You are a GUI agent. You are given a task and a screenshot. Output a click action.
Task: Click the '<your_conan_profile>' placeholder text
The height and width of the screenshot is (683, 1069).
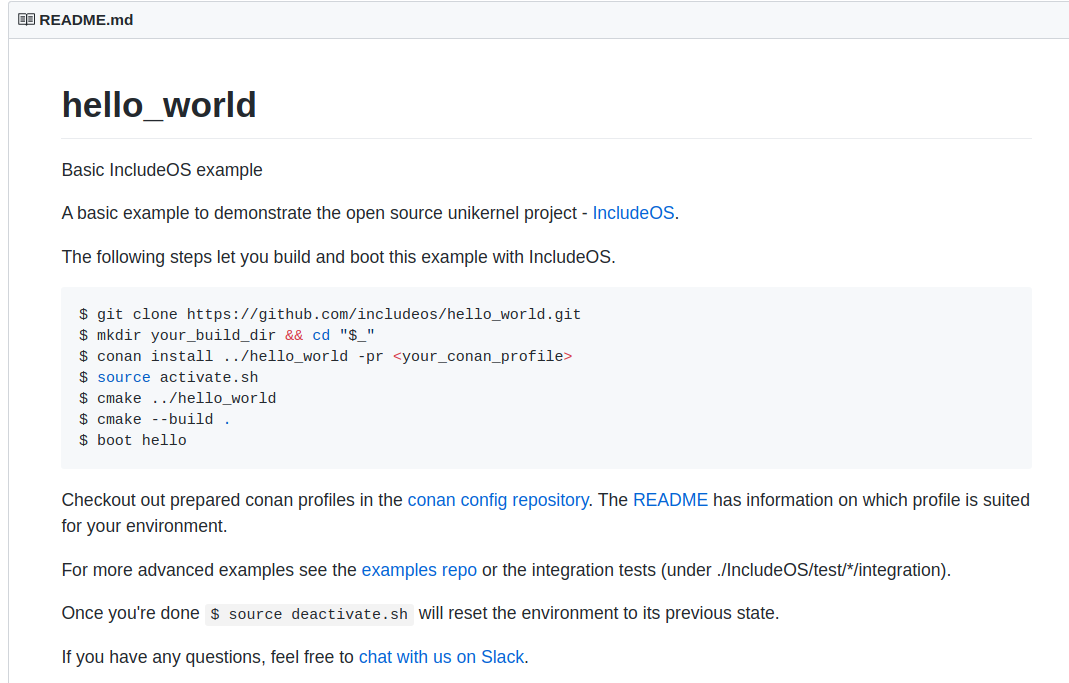pyautogui.click(x=482, y=356)
